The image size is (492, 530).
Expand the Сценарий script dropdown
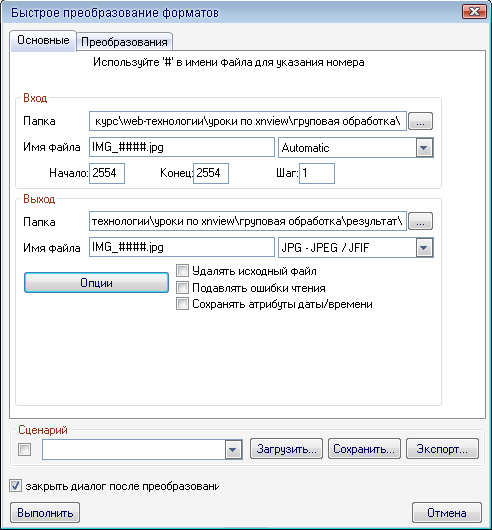tap(233, 450)
